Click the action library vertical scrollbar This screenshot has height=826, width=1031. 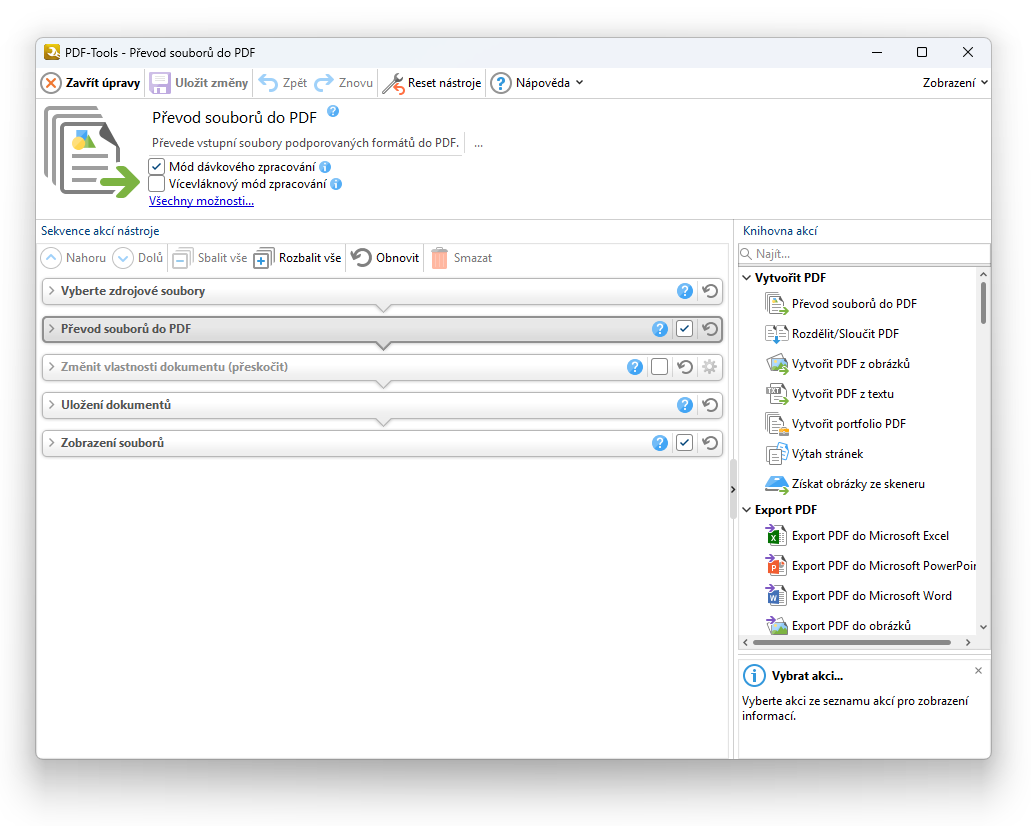pos(983,303)
